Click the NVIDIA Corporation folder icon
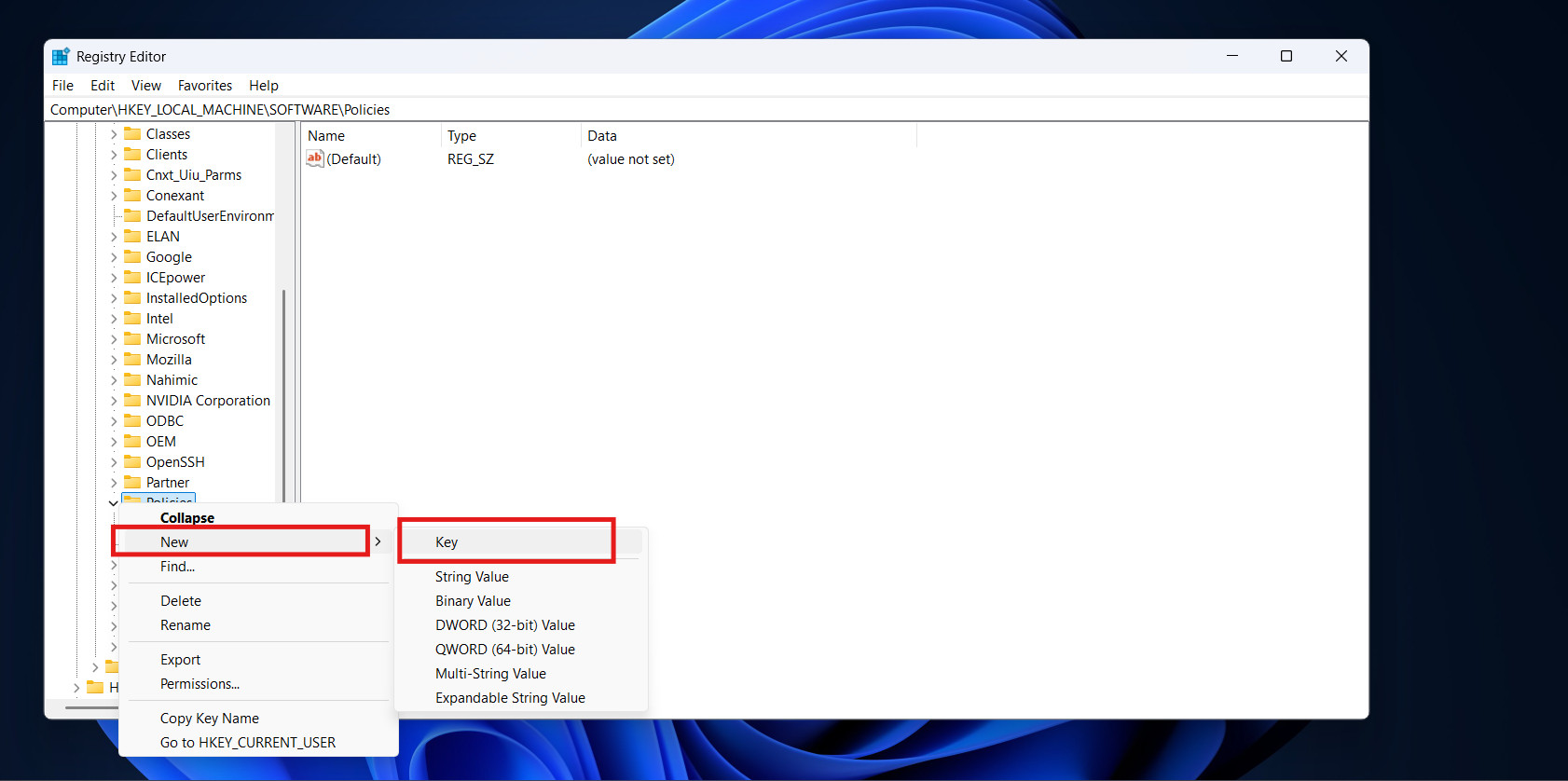The width and height of the screenshot is (1568, 781). pyautogui.click(x=132, y=401)
